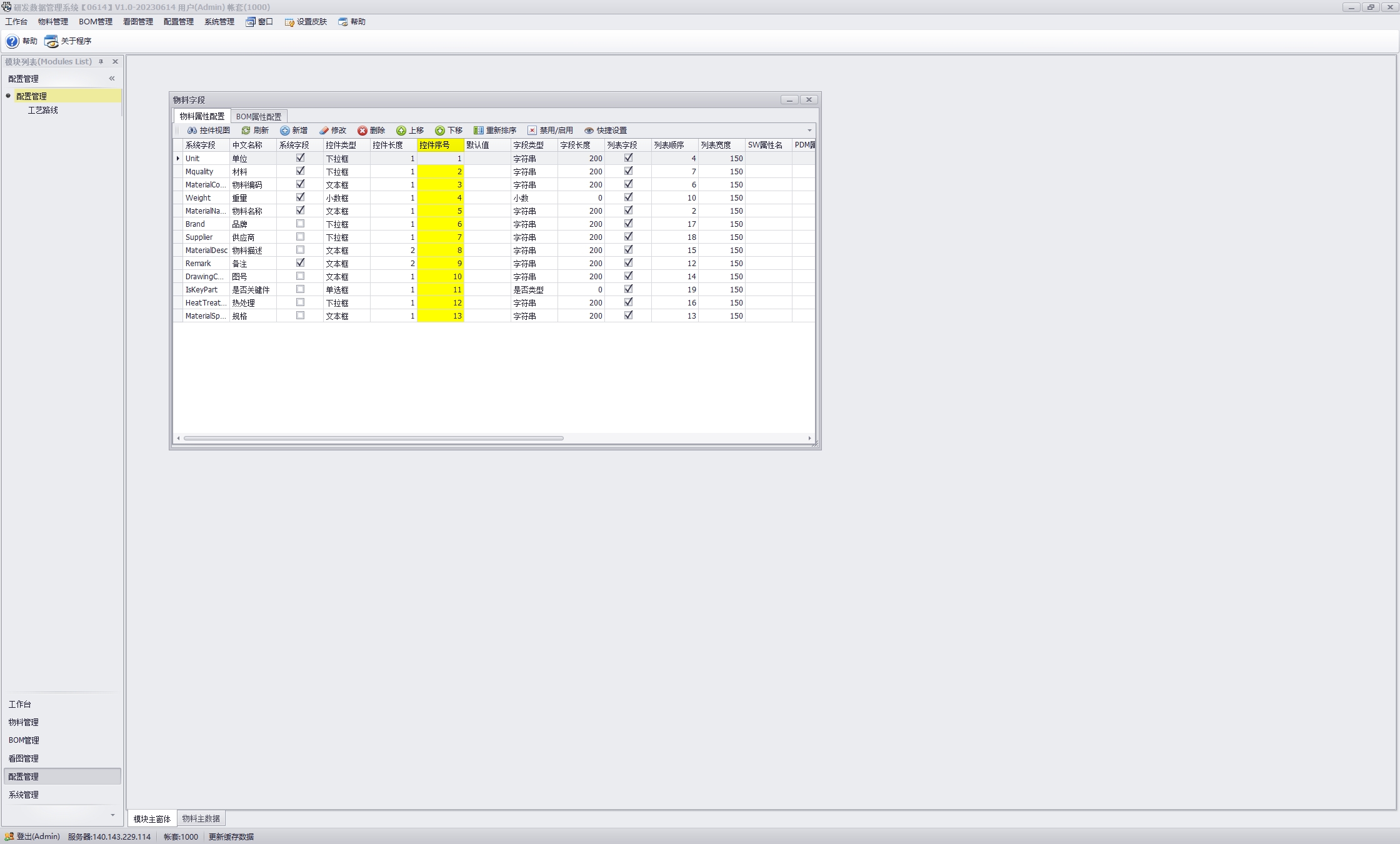Click the 修改 edit button
This screenshot has height=844, width=1400.
(332, 131)
